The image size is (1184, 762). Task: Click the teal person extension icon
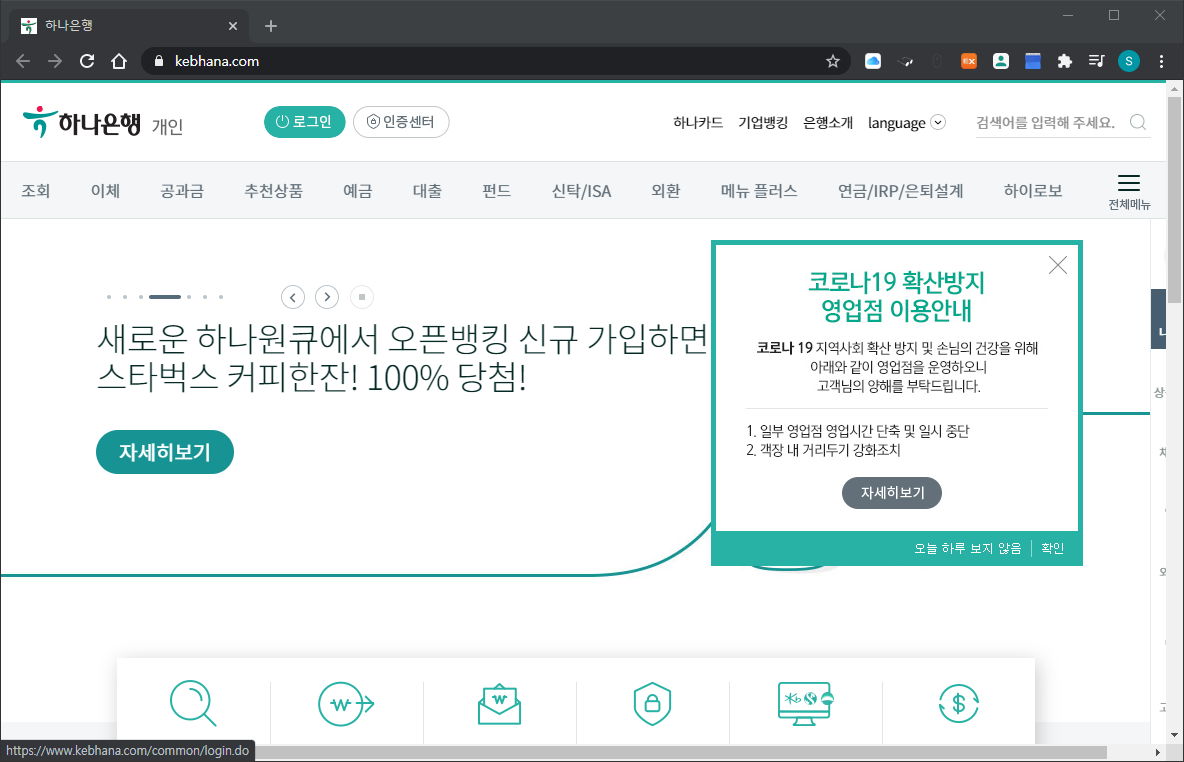pyautogui.click(x=1001, y=61)
